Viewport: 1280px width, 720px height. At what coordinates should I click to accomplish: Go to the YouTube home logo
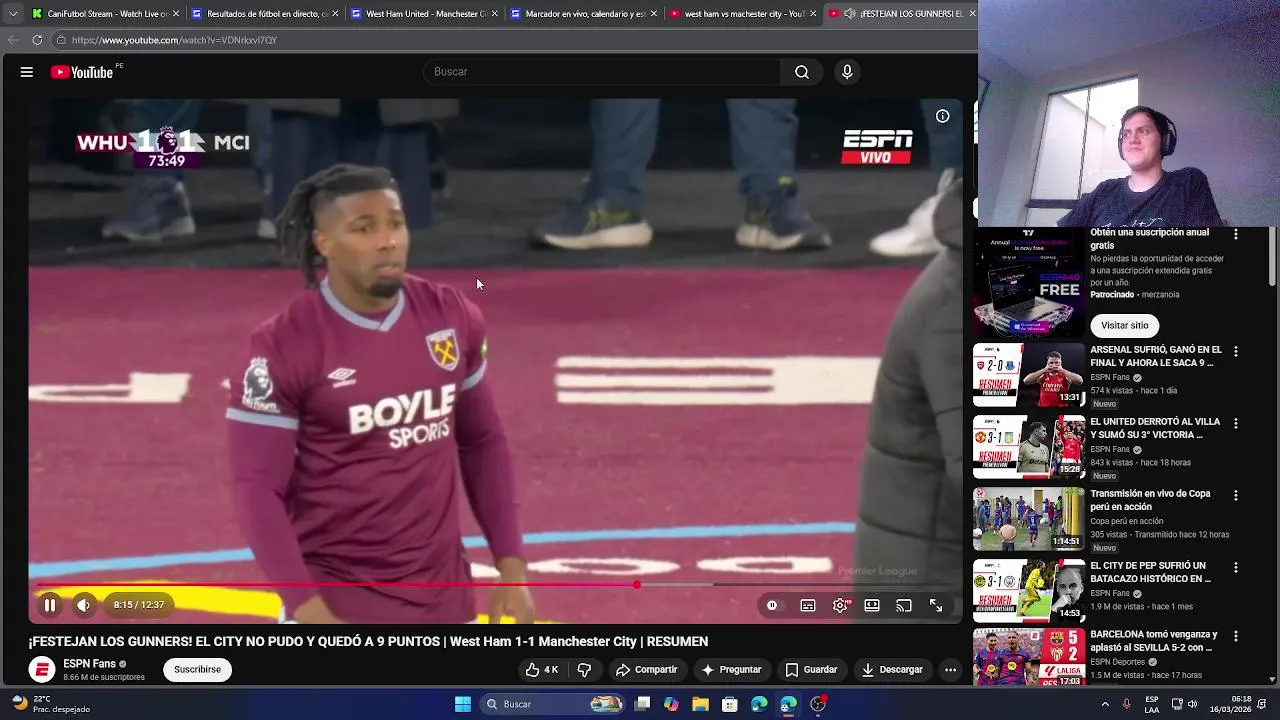tap(82, 72)
